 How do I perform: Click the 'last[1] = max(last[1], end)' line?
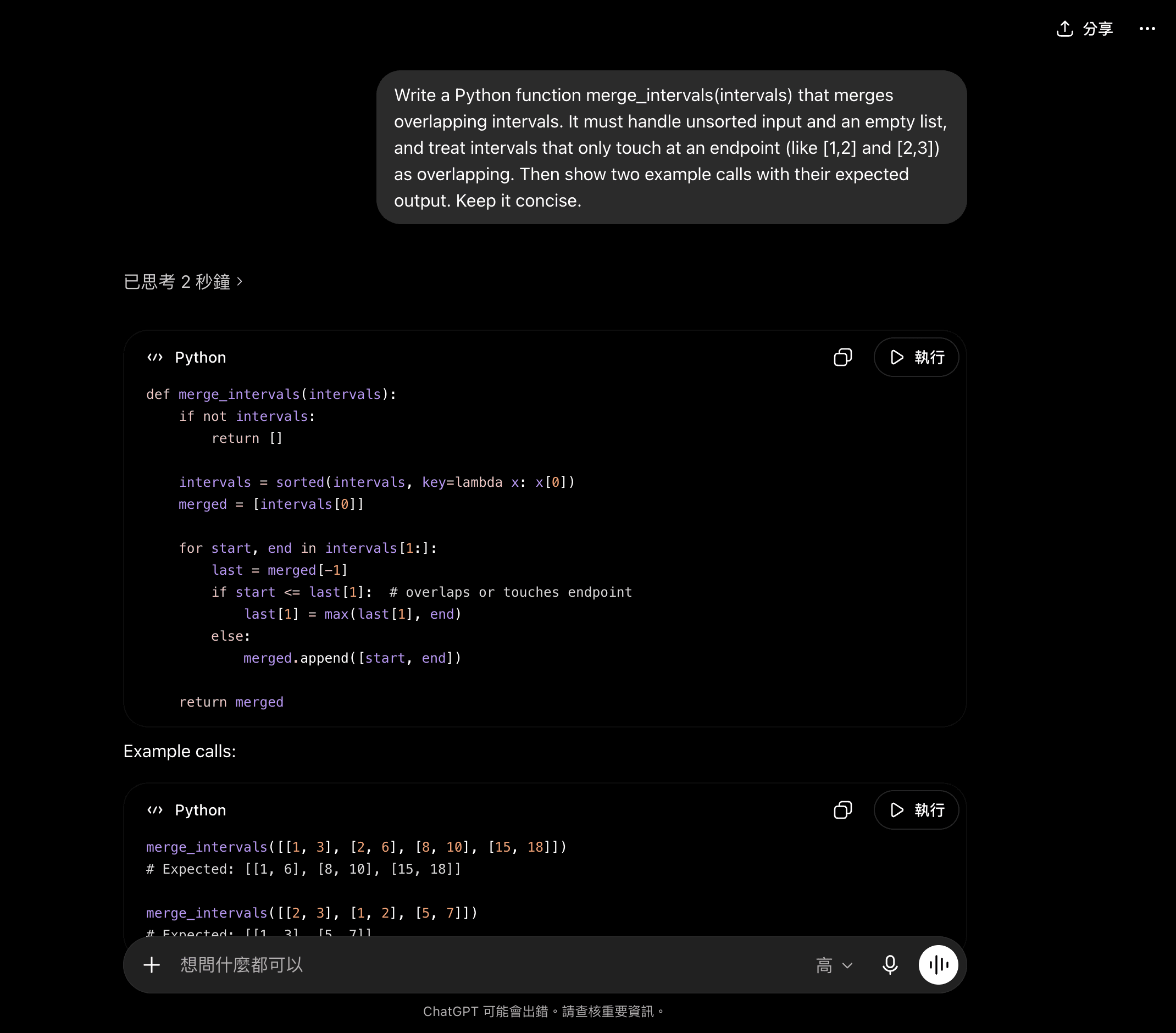352,614
